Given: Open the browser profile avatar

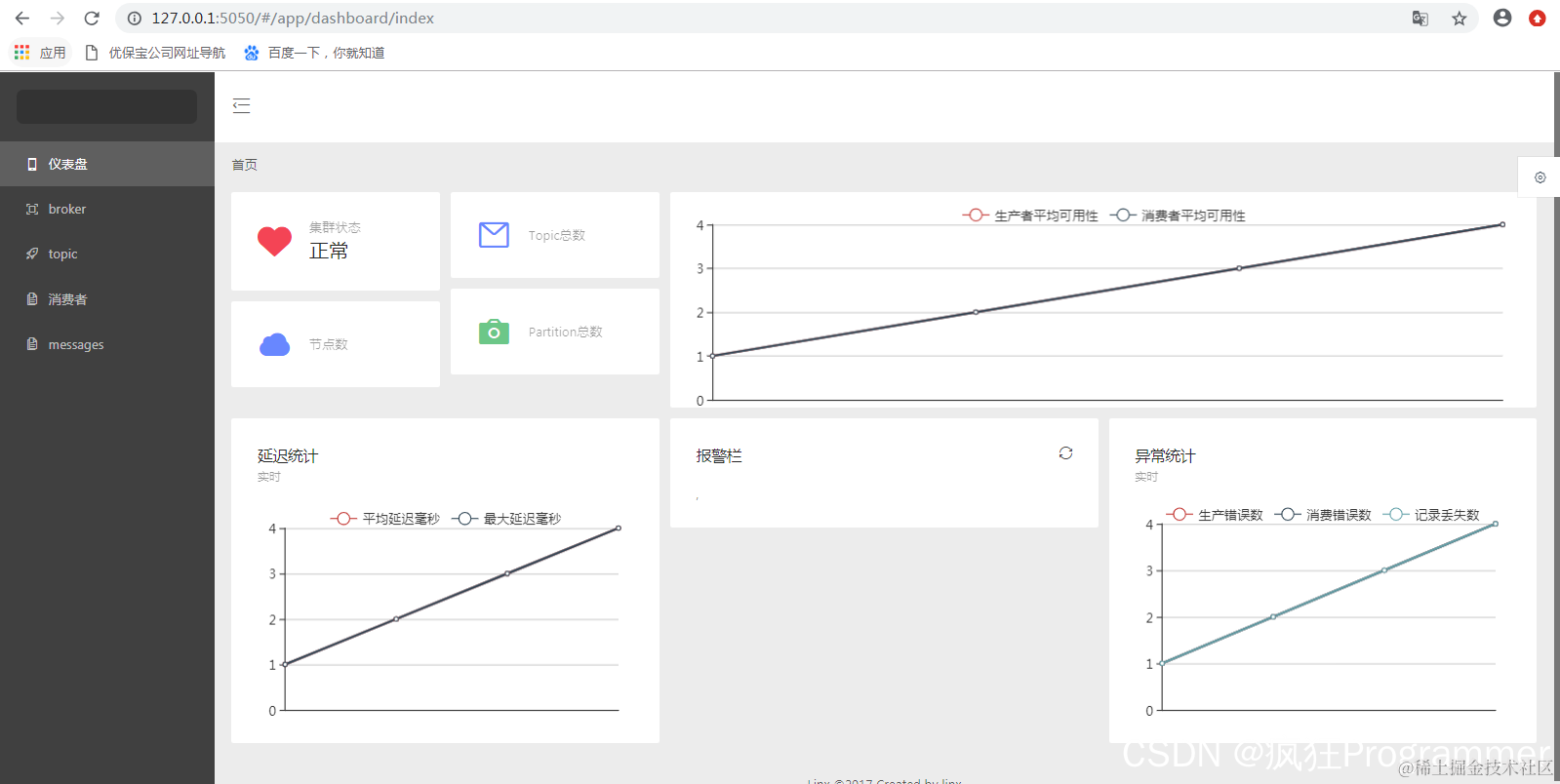Looking at the screenshot, I should coord(1502,18).
